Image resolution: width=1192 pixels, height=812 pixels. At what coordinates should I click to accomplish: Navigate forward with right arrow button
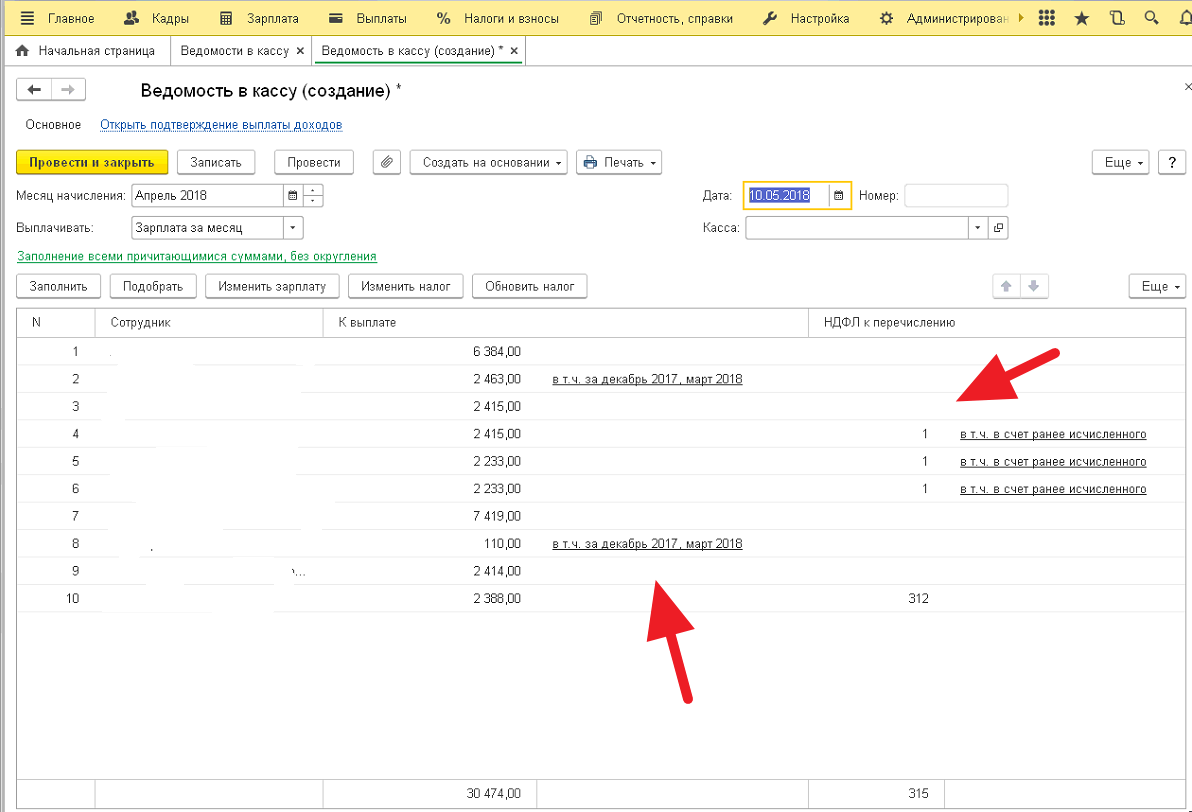click(68, 90)
